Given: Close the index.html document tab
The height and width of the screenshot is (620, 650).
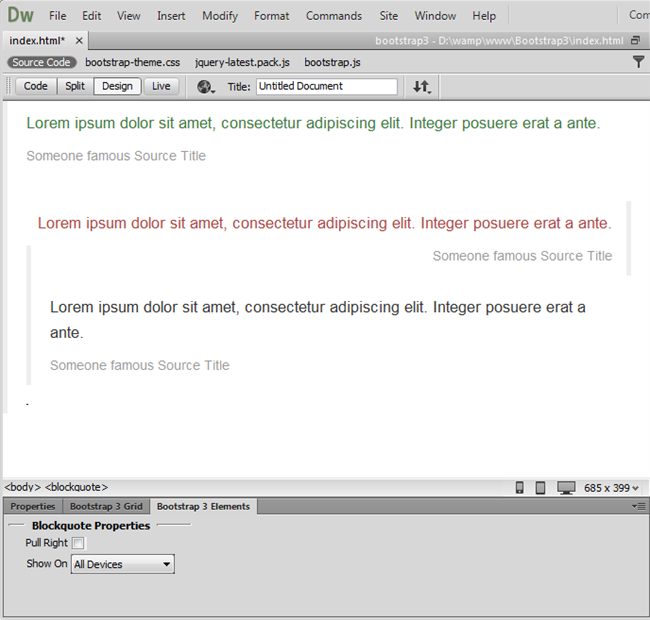Looking at the screenshot, I should 79,41.
